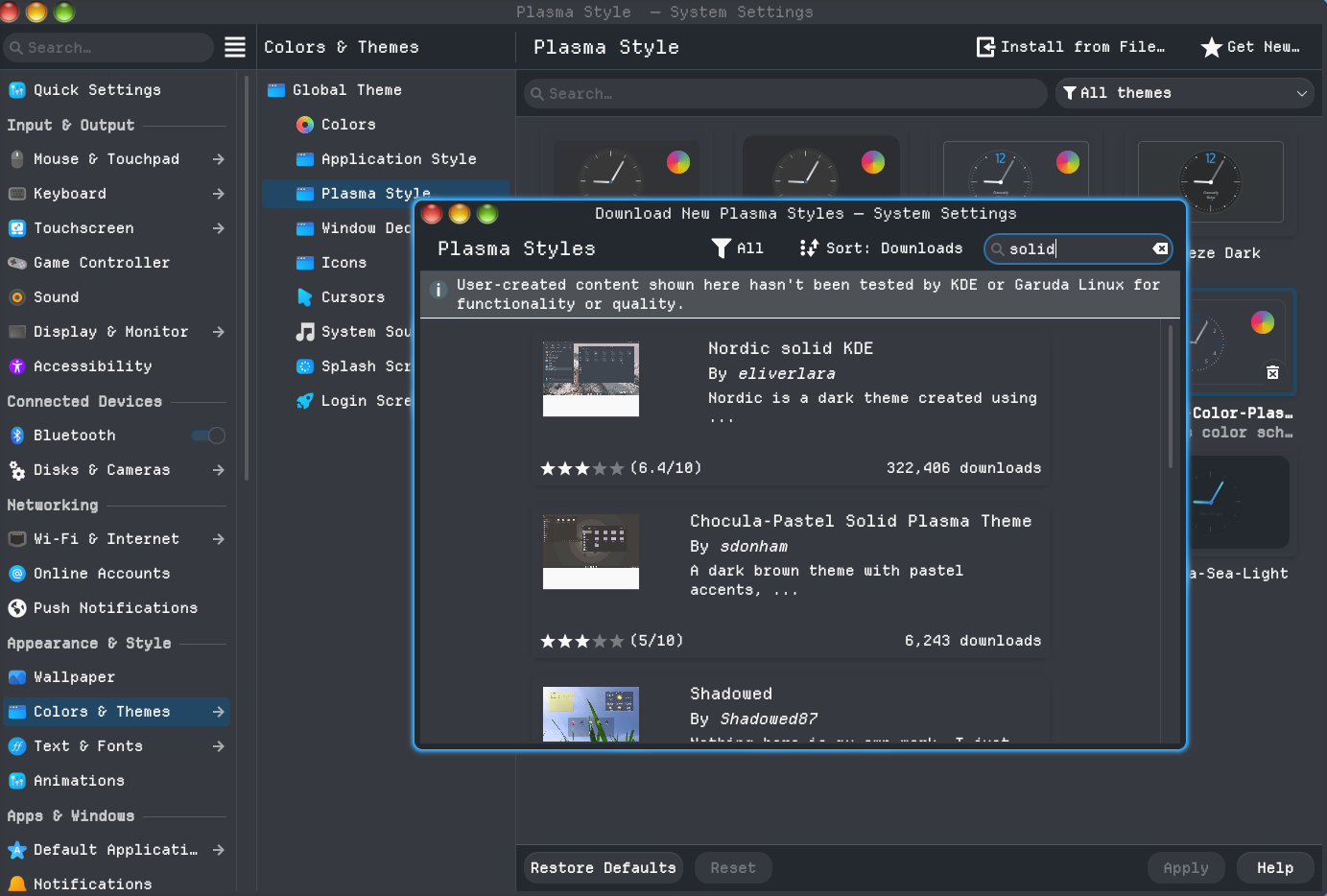Expand Mouse & Touchpad submenu arrow
Screen dimensions: 1327x896
coord(219,159)
